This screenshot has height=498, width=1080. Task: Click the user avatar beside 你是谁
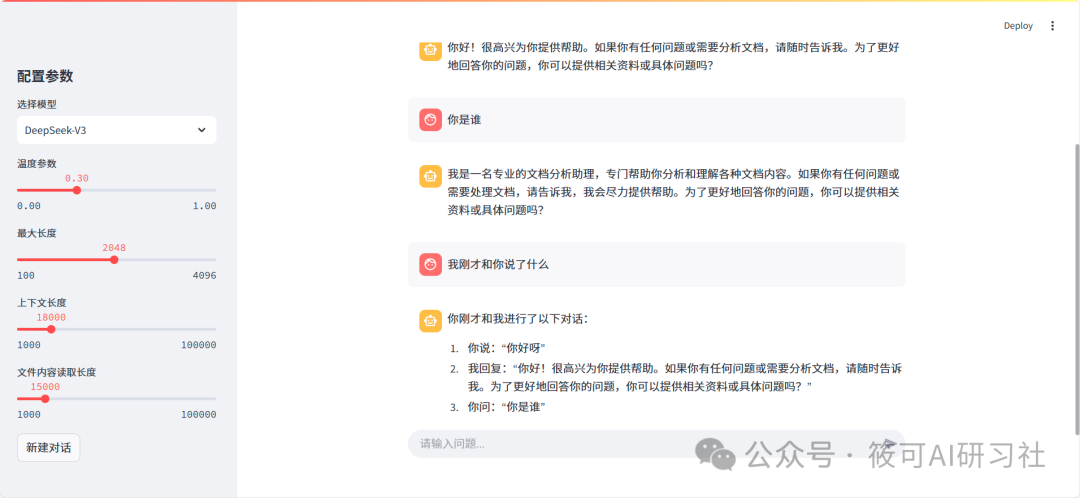pyautogui.click(x=430, y=120)
